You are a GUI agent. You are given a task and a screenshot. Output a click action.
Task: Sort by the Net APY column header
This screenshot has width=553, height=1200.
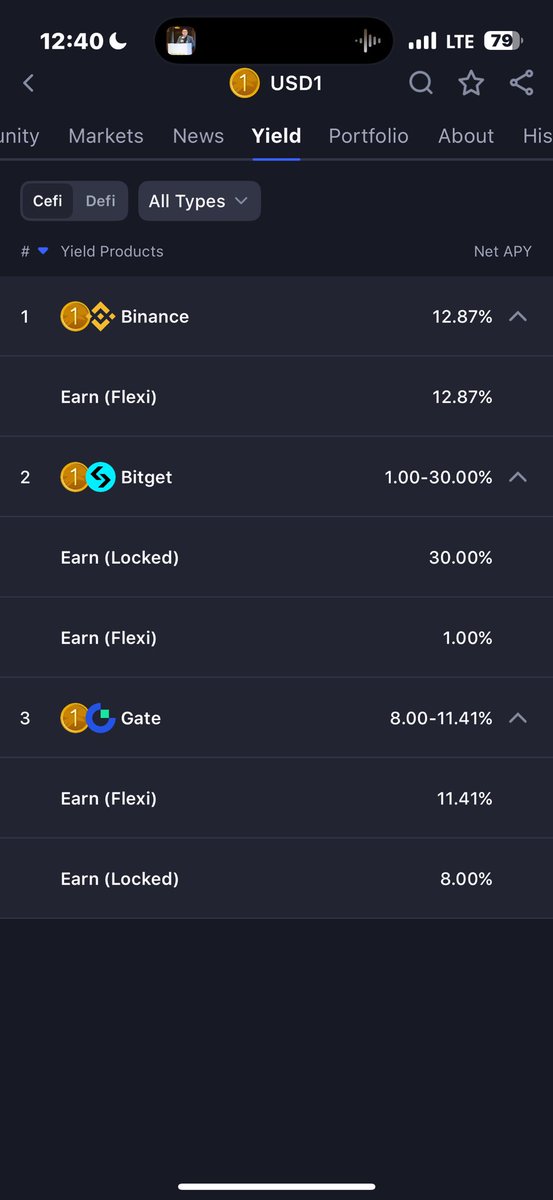tap(502, 252)
